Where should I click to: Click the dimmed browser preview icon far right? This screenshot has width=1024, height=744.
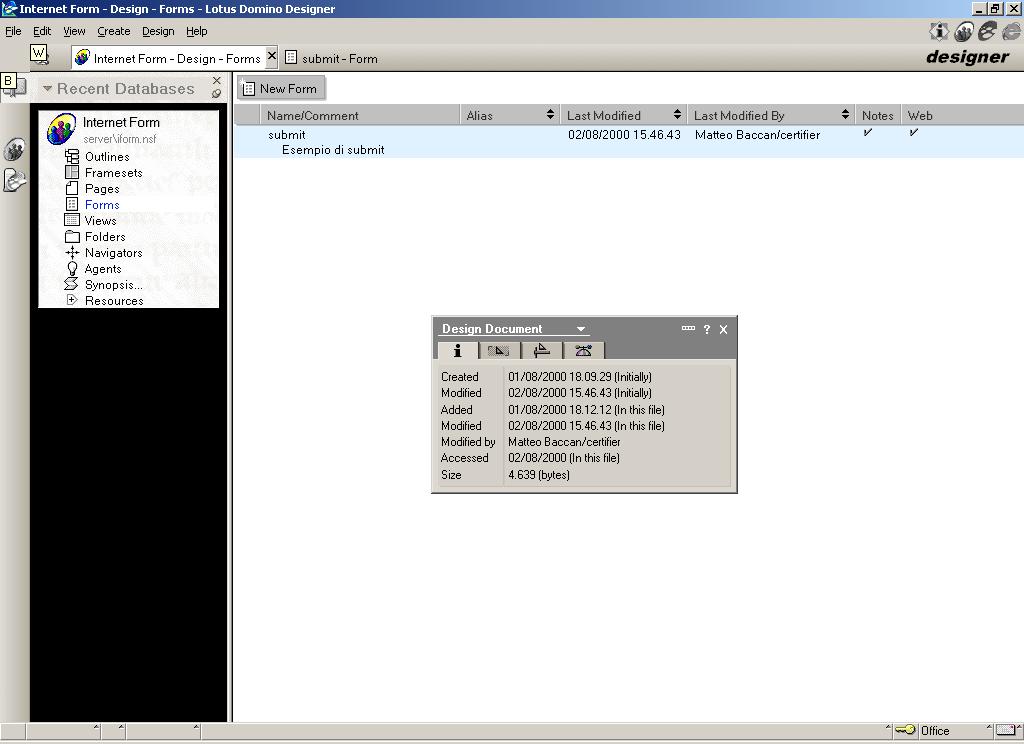tap(1011, 31)
